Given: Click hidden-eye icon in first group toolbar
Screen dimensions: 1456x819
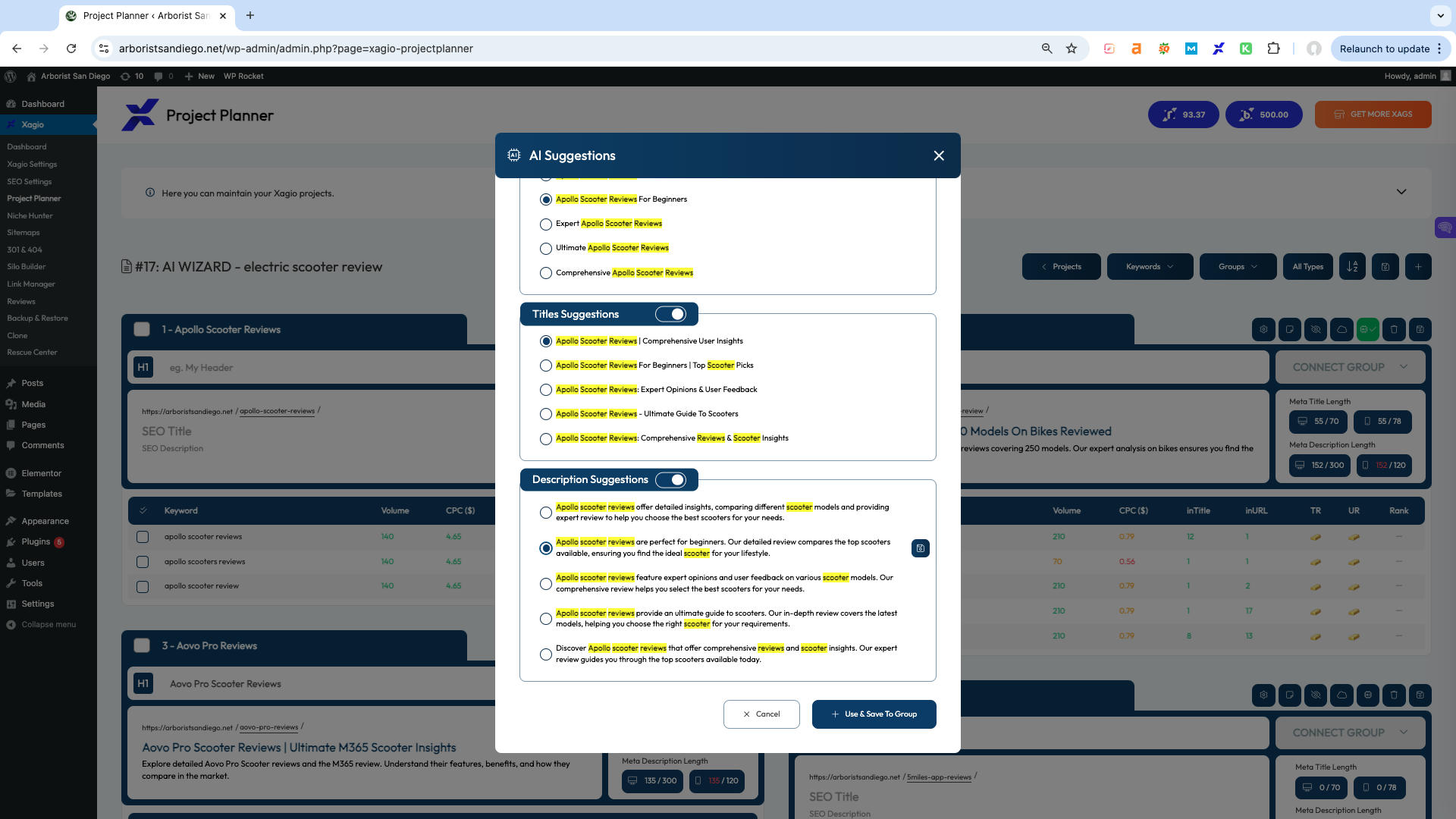Looking at the screenshot, I should [1316, 330].
